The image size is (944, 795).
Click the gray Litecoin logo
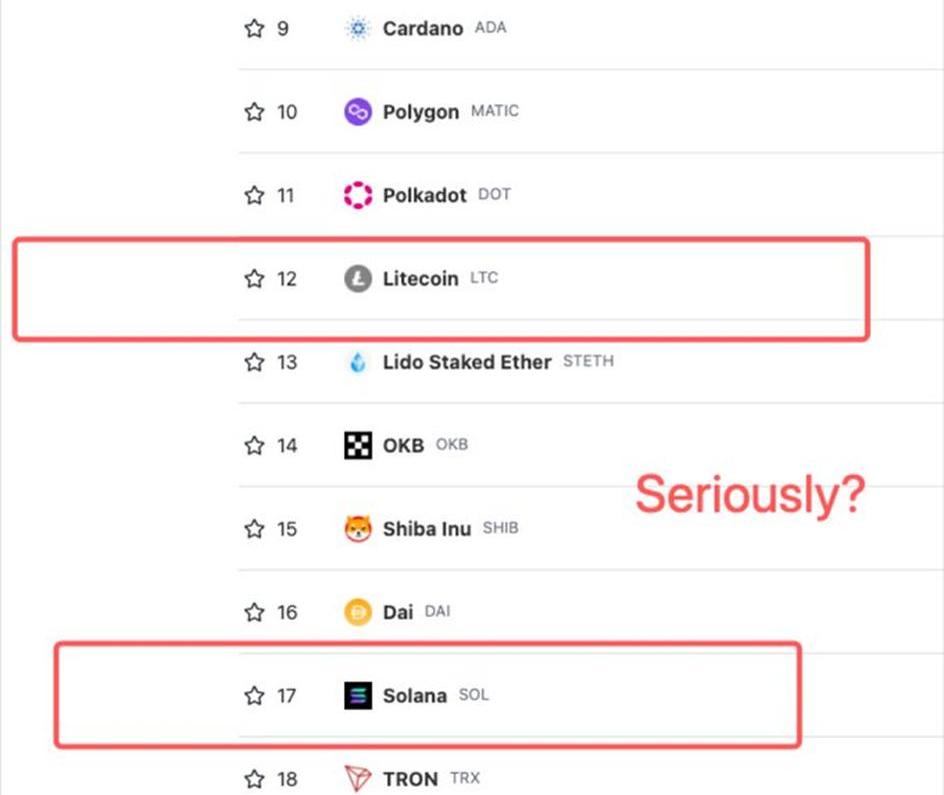tap(358, 279)
